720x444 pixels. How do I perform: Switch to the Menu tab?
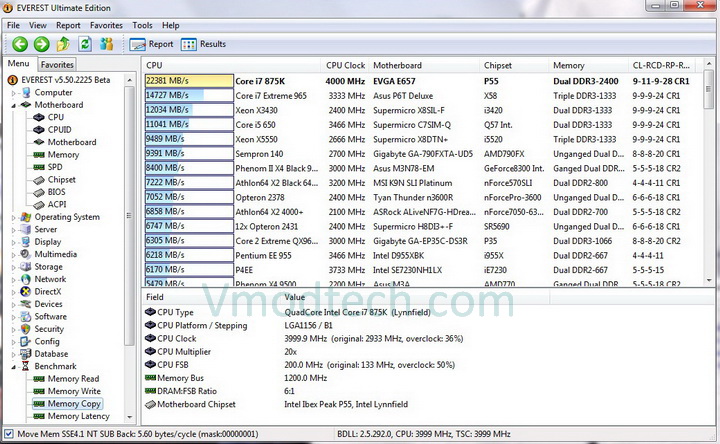(18, 64)
